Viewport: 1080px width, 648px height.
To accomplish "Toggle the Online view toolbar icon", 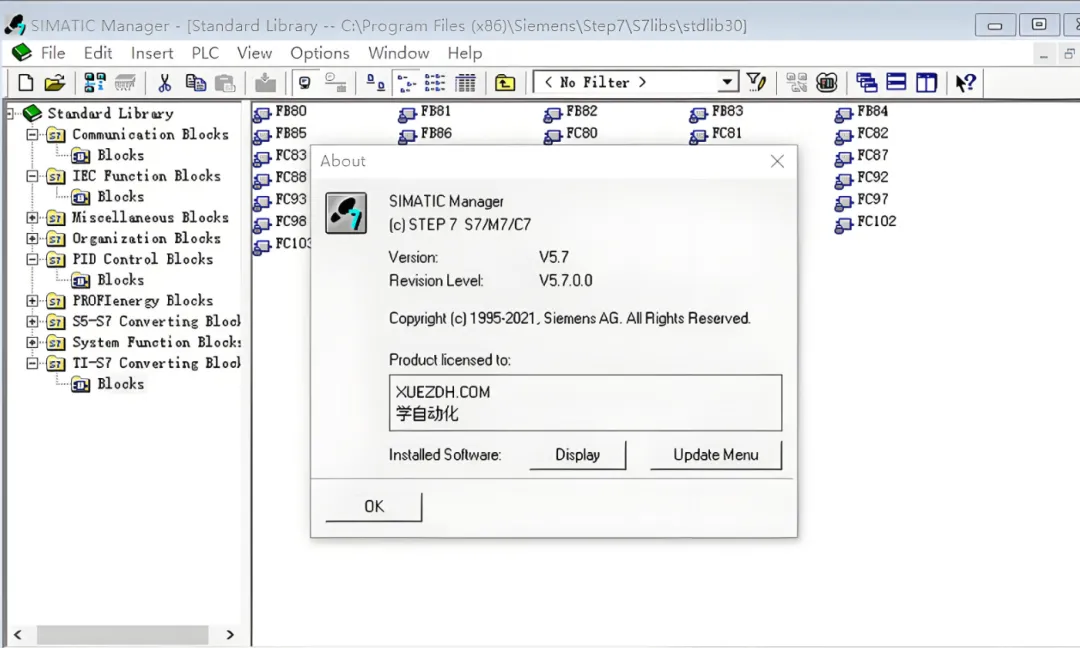I will (304, 83).
